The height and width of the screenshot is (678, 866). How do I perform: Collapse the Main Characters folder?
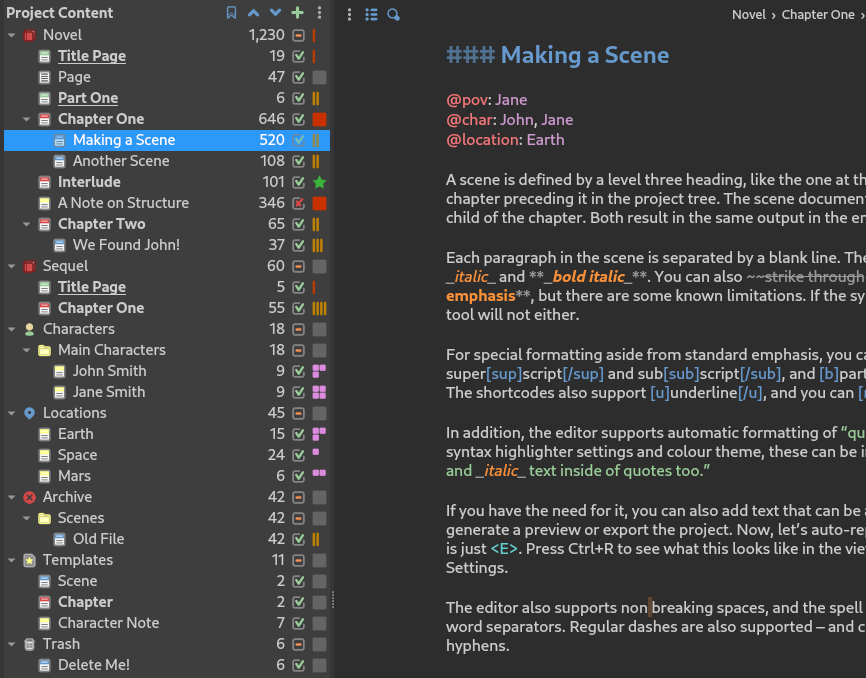(27, 350)
